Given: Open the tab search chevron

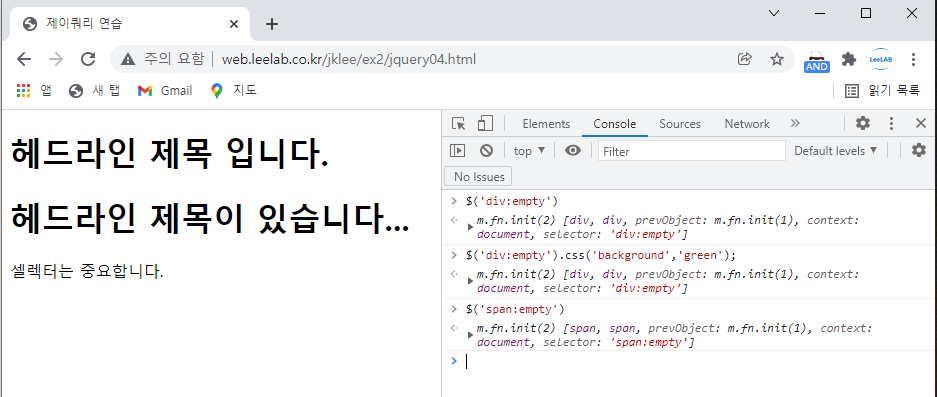Looking at the screenshot, I should (774, 13).
